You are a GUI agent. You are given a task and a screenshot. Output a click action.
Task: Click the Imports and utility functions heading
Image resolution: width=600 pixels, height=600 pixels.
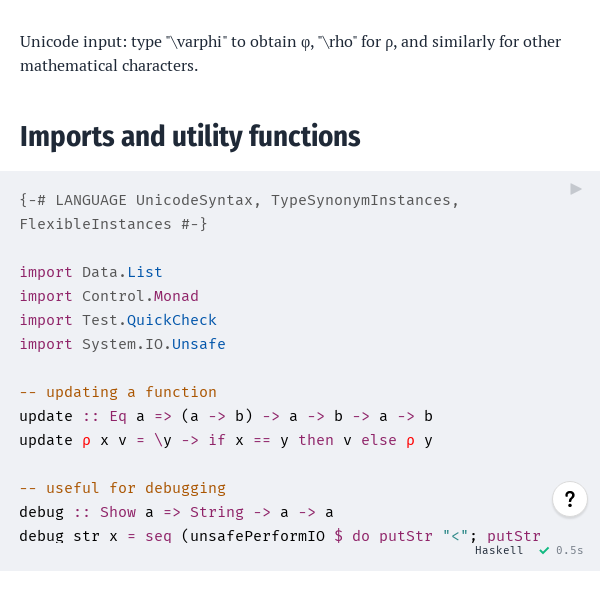tap(190, 137)
